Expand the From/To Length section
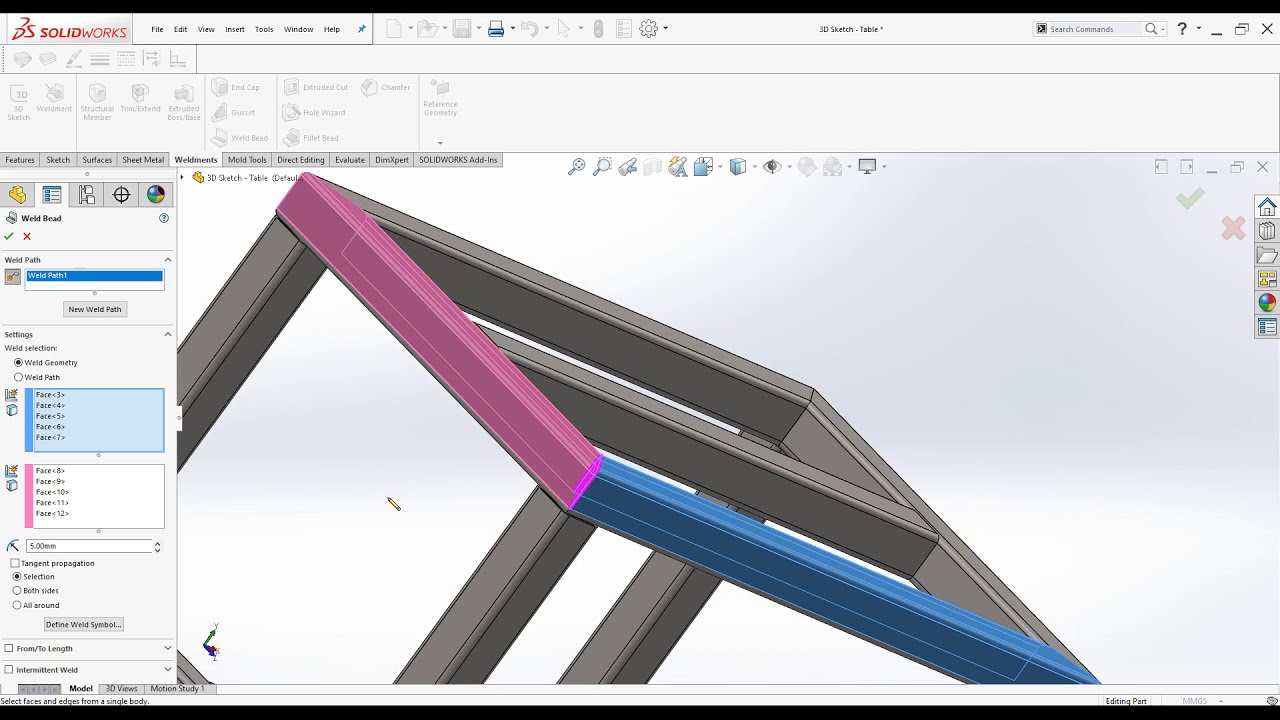This screenshot has height=720, width=1280. pos(167,648)
